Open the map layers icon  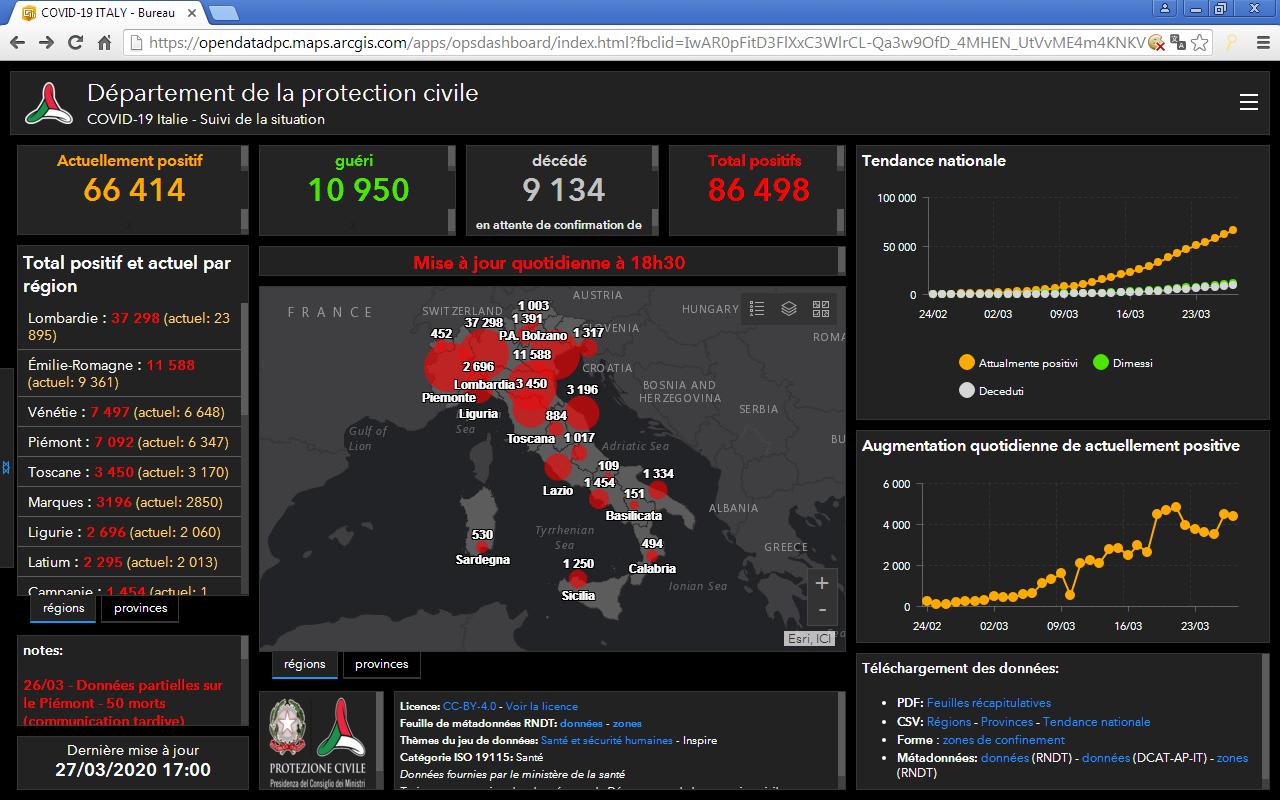(x=789, y=308)
